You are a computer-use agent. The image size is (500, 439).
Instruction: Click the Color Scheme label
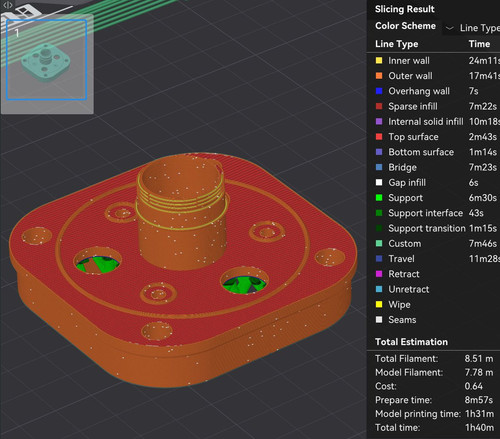pos(405,26)
